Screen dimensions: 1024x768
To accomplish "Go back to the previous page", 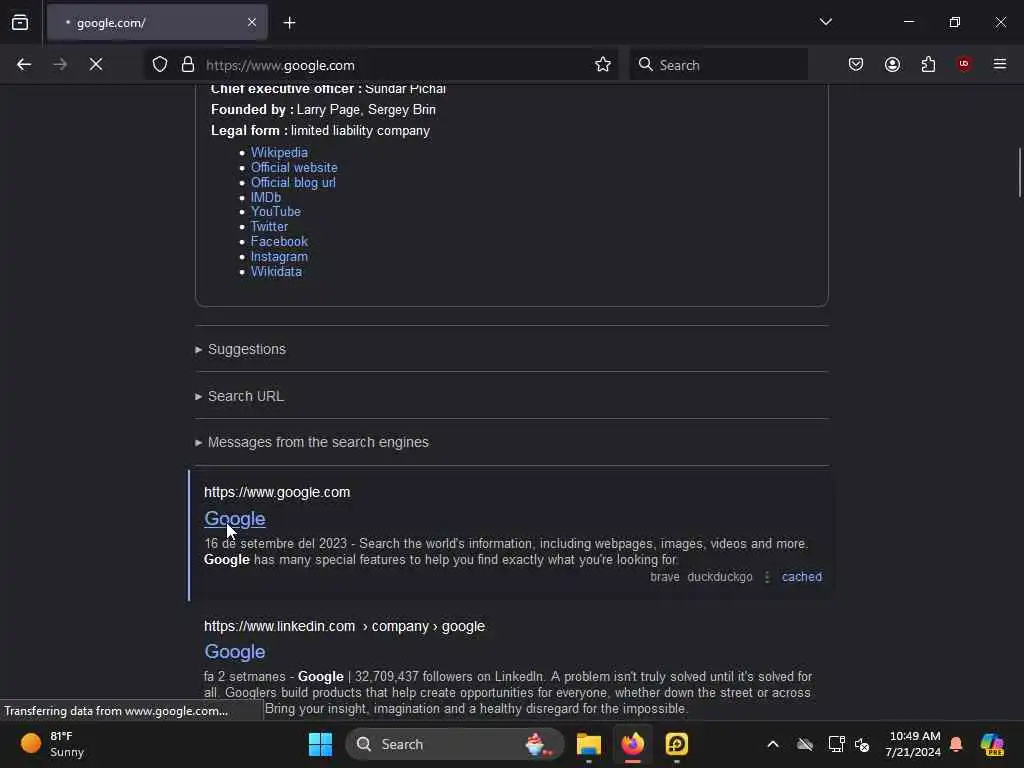I will click(24, 65).
